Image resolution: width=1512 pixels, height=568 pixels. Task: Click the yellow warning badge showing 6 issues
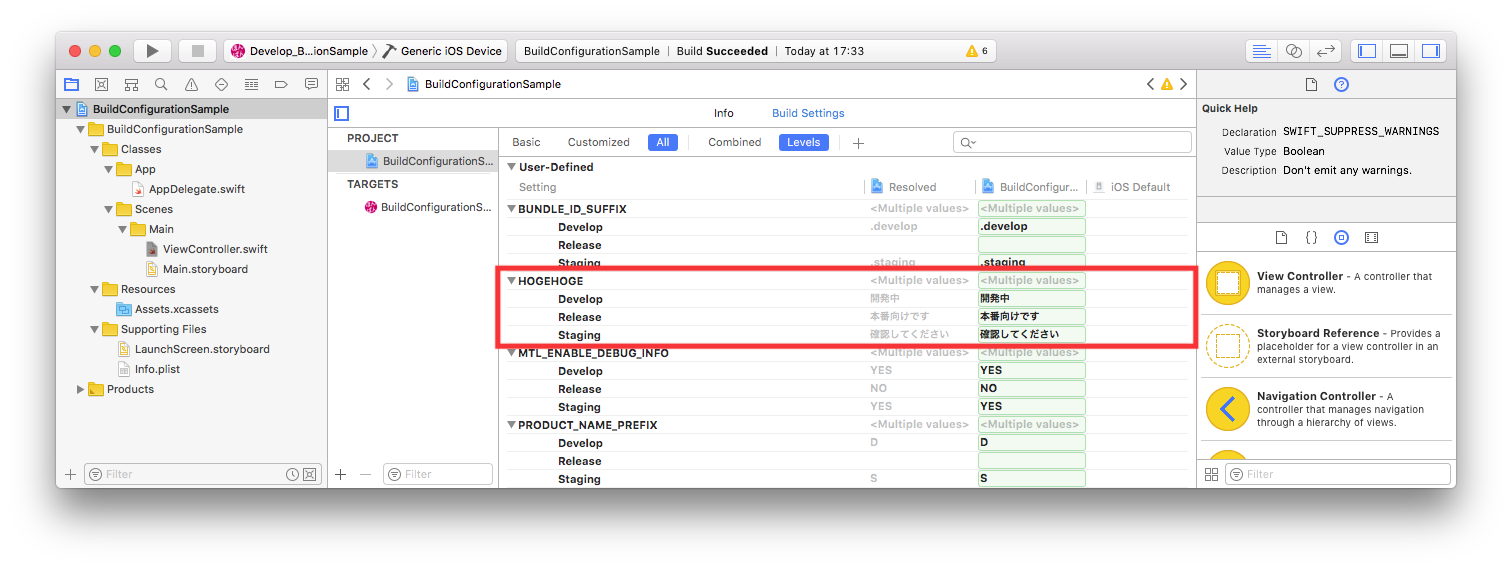(976, 51)
